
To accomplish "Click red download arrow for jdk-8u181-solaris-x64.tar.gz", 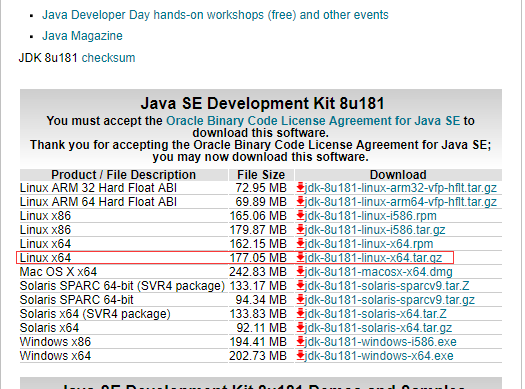I will pyautogui.click(x=300, y=328).
